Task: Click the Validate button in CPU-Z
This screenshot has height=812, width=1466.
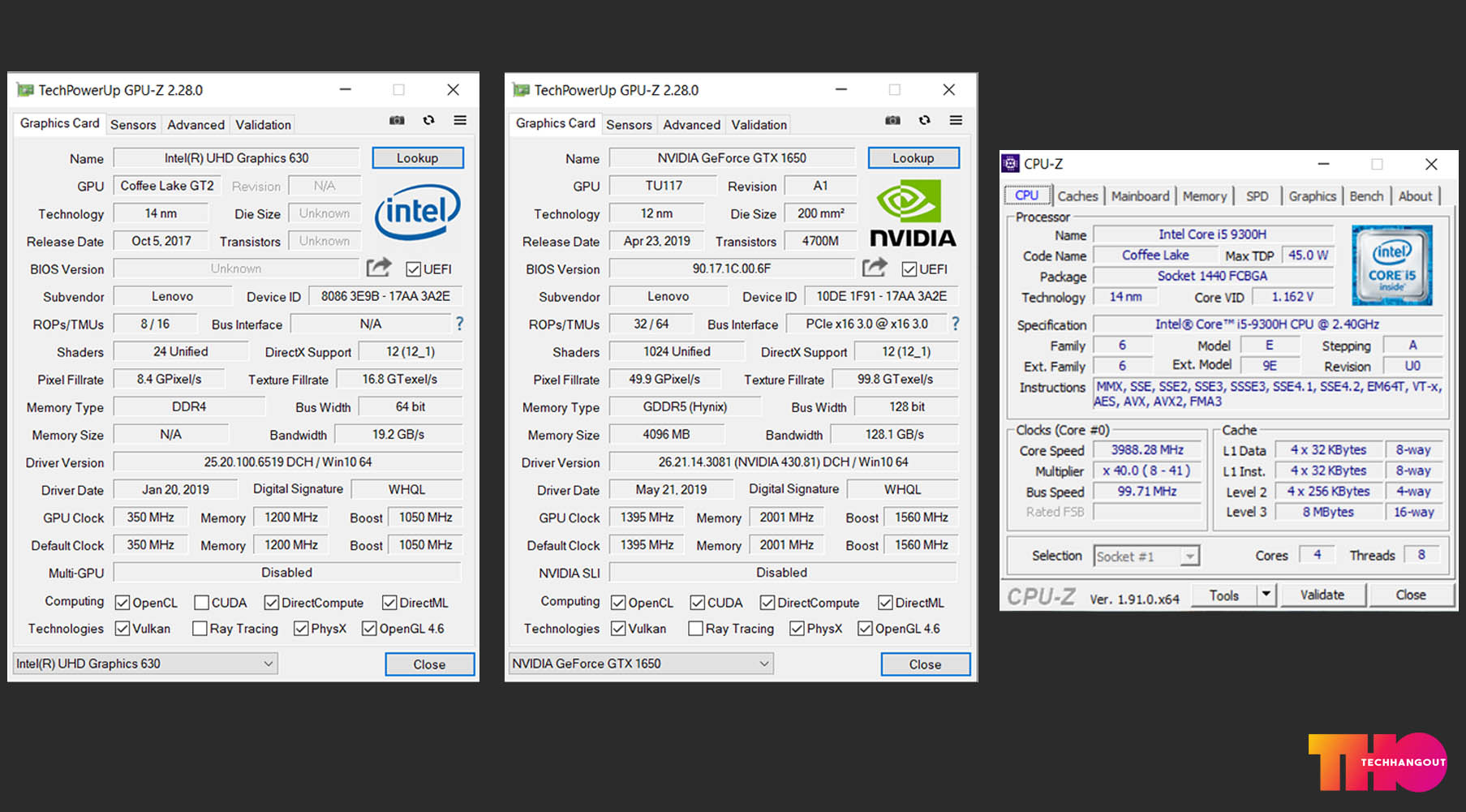Action: (1322, 595)
